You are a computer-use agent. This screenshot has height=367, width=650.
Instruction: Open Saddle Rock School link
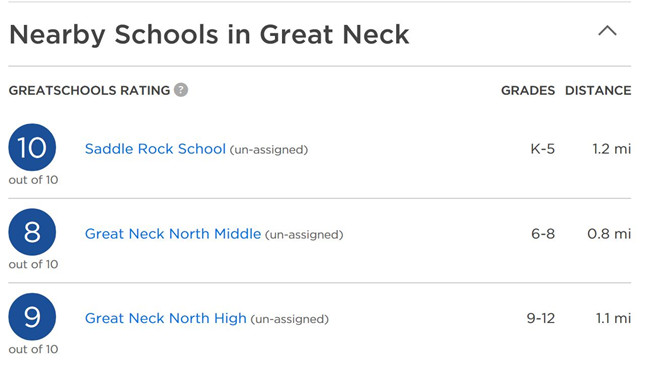click(x=155, y=148)
